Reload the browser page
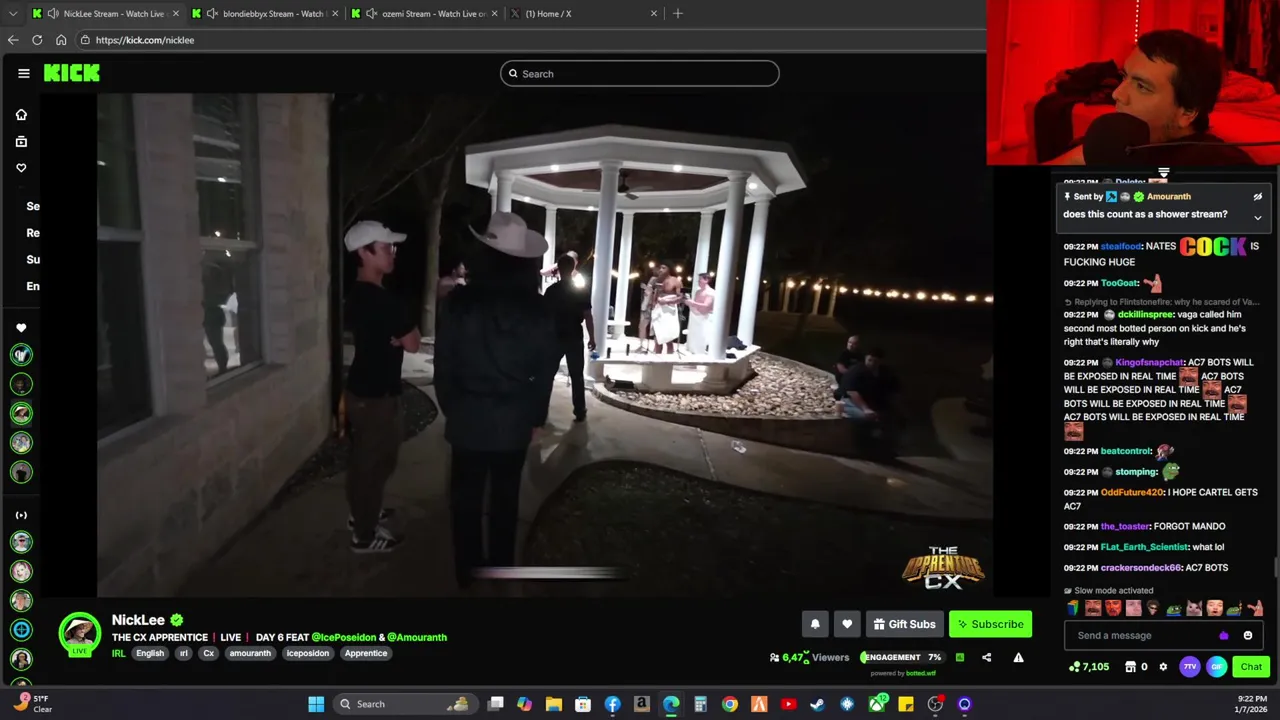This screenshot has height=720, width=1280. (37, 40)
